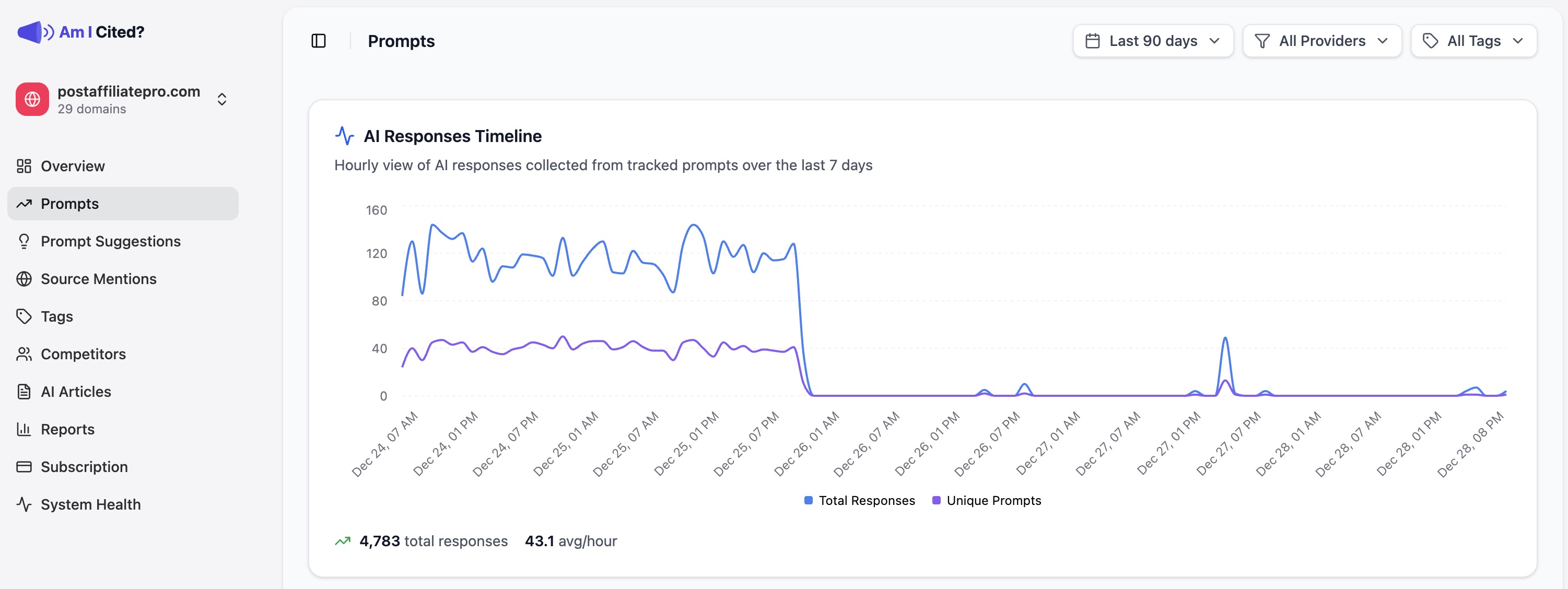The image size is (1568, 589).
Task: View the 4,783 total responses stat
Action: [x=434, y=540]
